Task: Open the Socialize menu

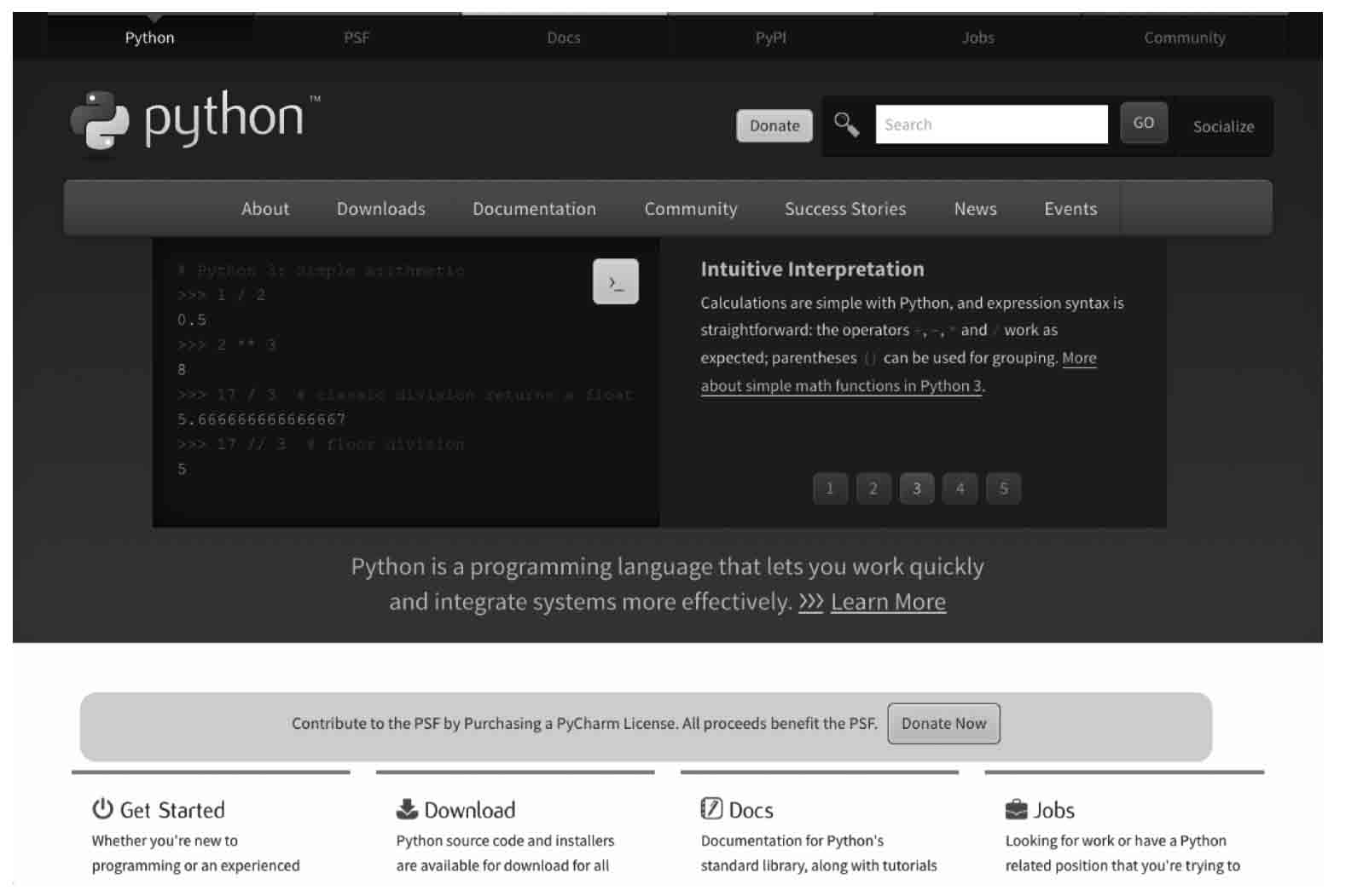Action: pyautogui.click(x=1223, y=126)
